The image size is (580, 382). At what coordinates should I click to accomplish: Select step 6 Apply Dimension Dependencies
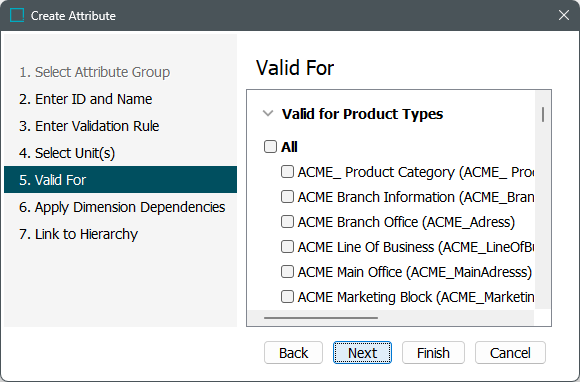pyautogui.click(x=121, y=207)
